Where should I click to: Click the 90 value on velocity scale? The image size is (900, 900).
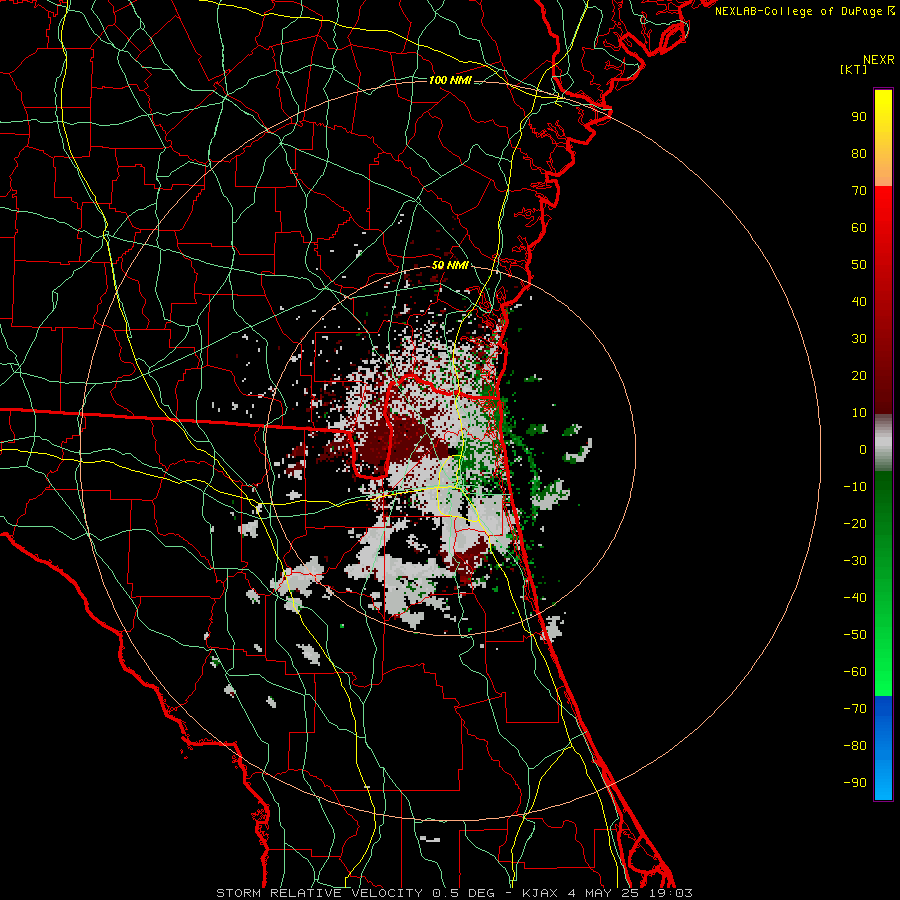(859, 117)
